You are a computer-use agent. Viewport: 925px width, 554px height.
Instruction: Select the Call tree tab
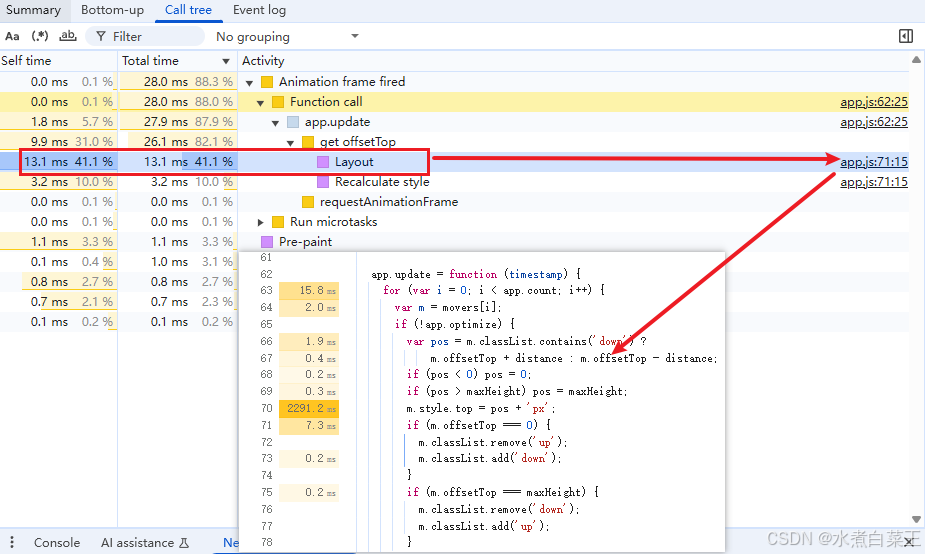[x=188, y=10]
